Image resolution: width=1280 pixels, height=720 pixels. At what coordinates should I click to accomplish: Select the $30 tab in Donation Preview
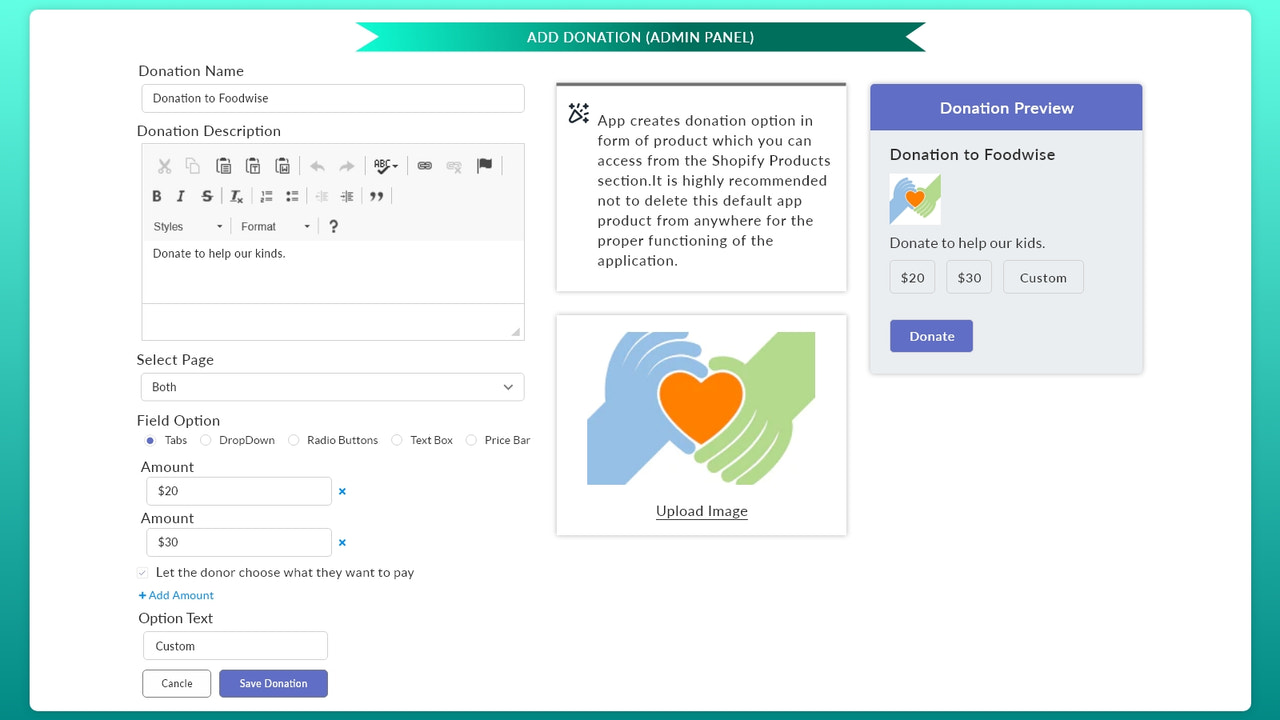tap(968, 277)
